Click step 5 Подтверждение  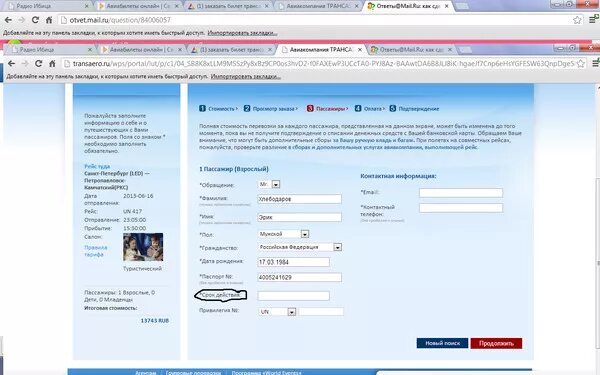(x=414, y=109)
